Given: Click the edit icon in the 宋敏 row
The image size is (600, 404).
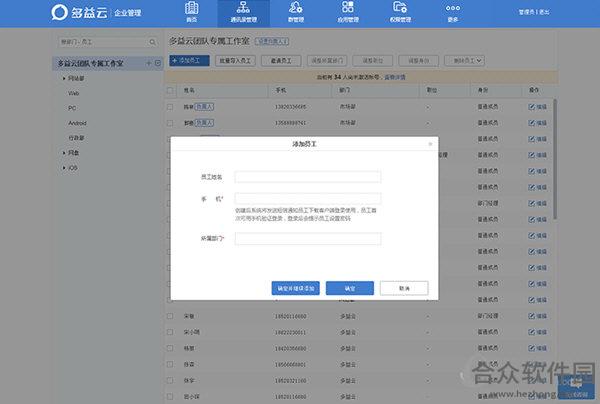Looking at the screenshot, I should (x=531, y=316).
